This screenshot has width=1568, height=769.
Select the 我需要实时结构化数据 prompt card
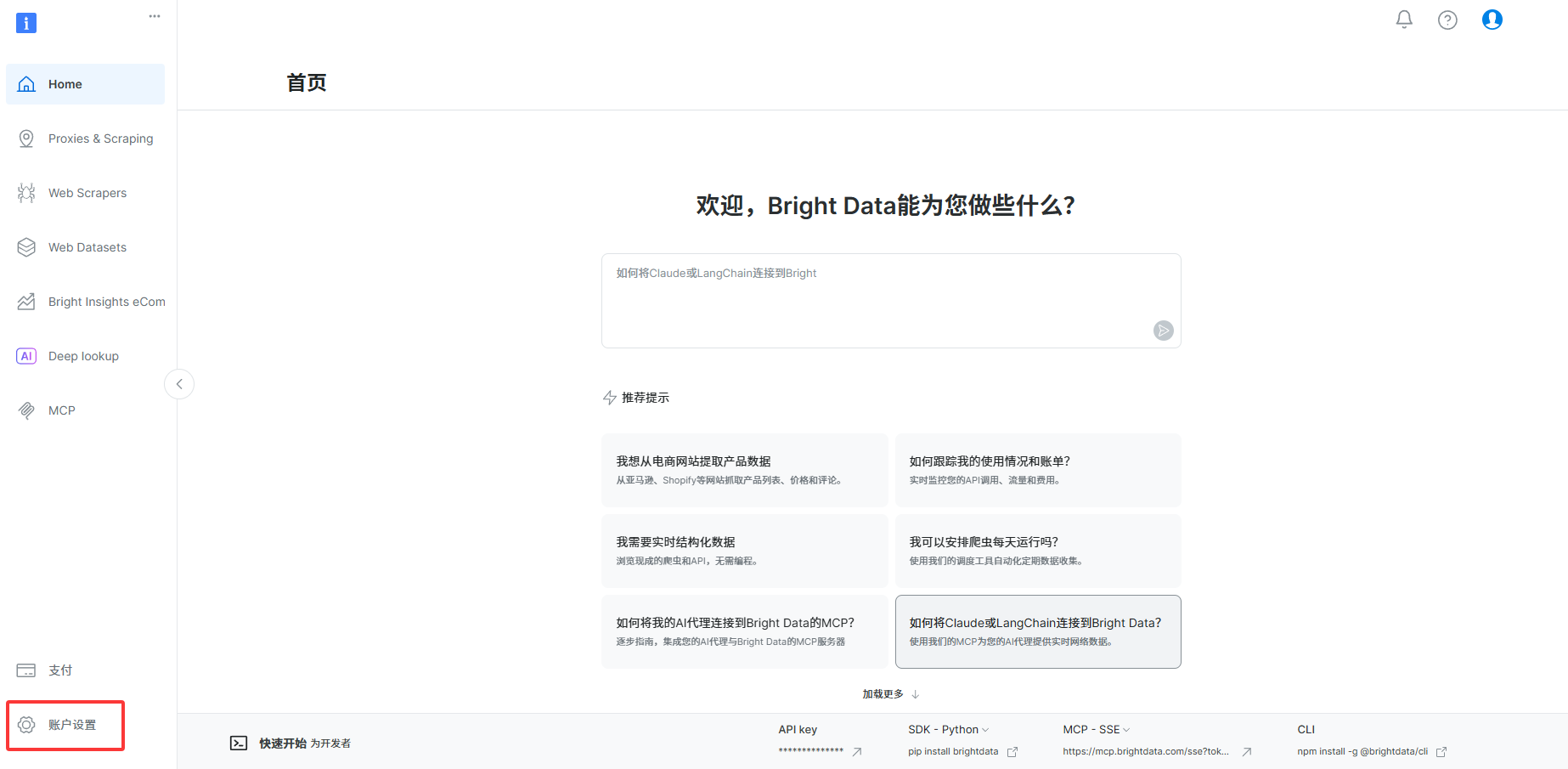click(745, 551)
